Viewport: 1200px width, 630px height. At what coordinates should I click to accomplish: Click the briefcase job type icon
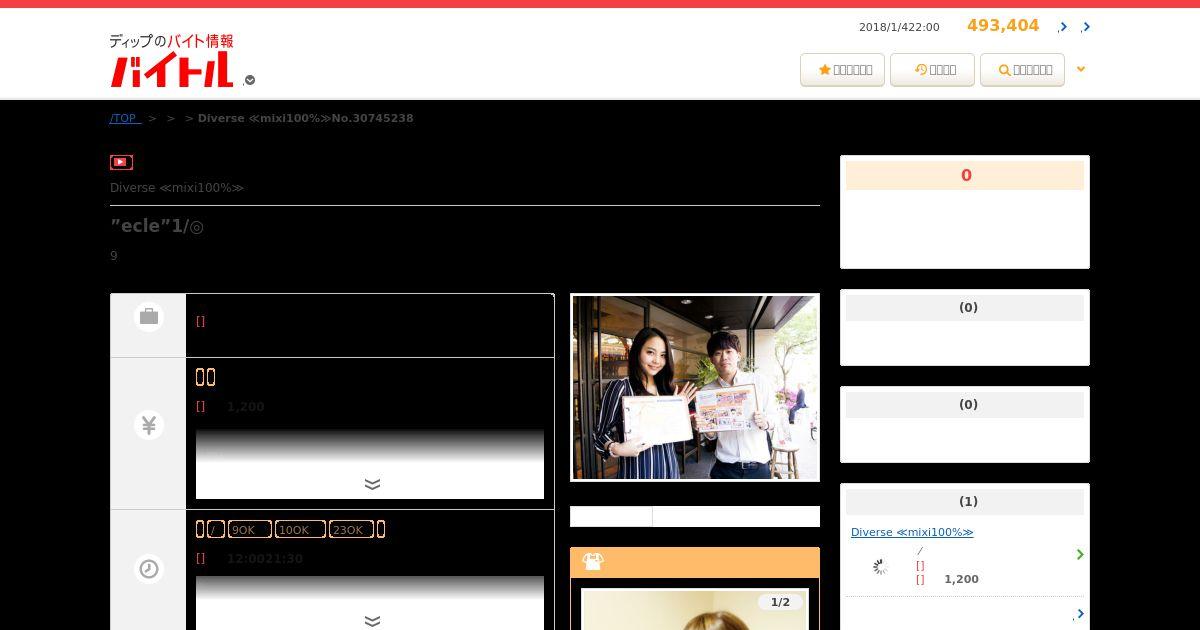149,317
